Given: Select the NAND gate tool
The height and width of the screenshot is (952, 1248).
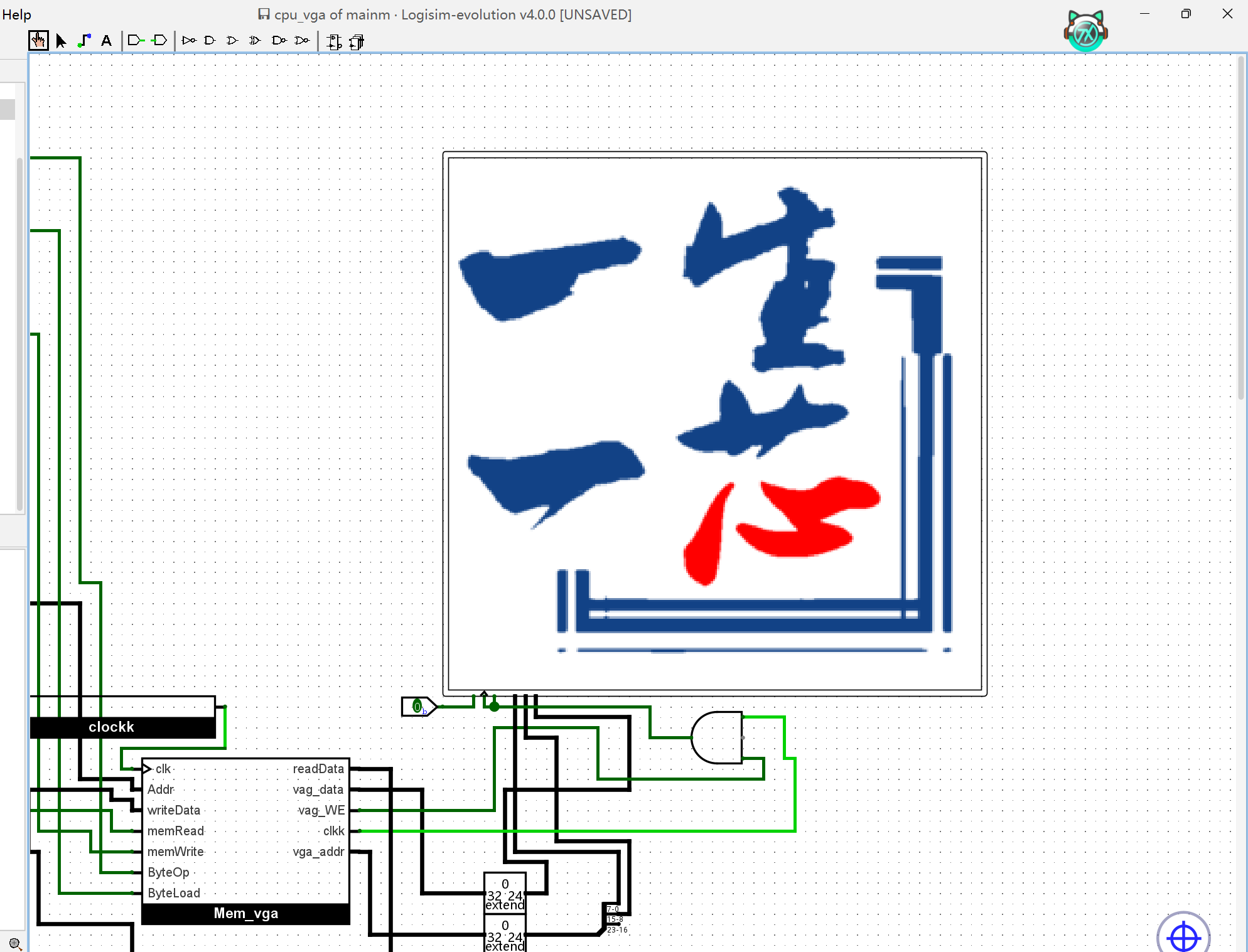Looking at the screenshot, I should coord(279,41).
